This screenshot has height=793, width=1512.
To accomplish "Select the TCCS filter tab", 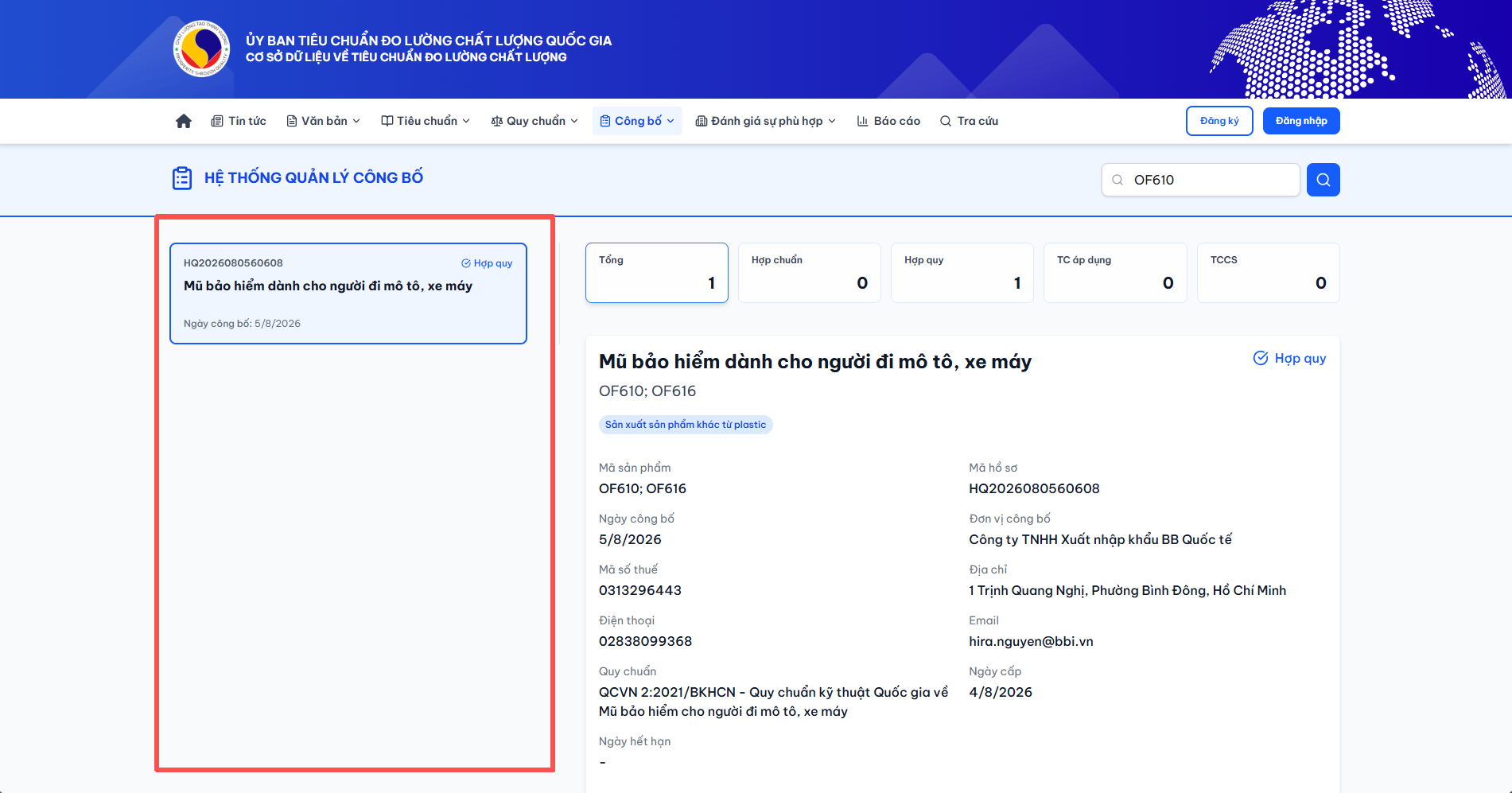I will [1269, 273].
